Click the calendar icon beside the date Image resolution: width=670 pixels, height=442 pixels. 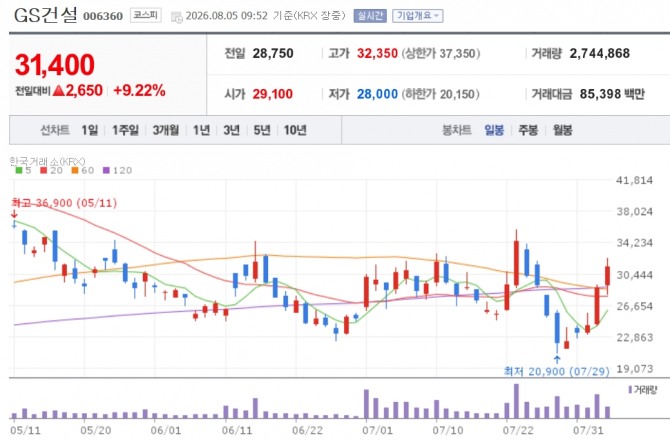coord(176,17)
